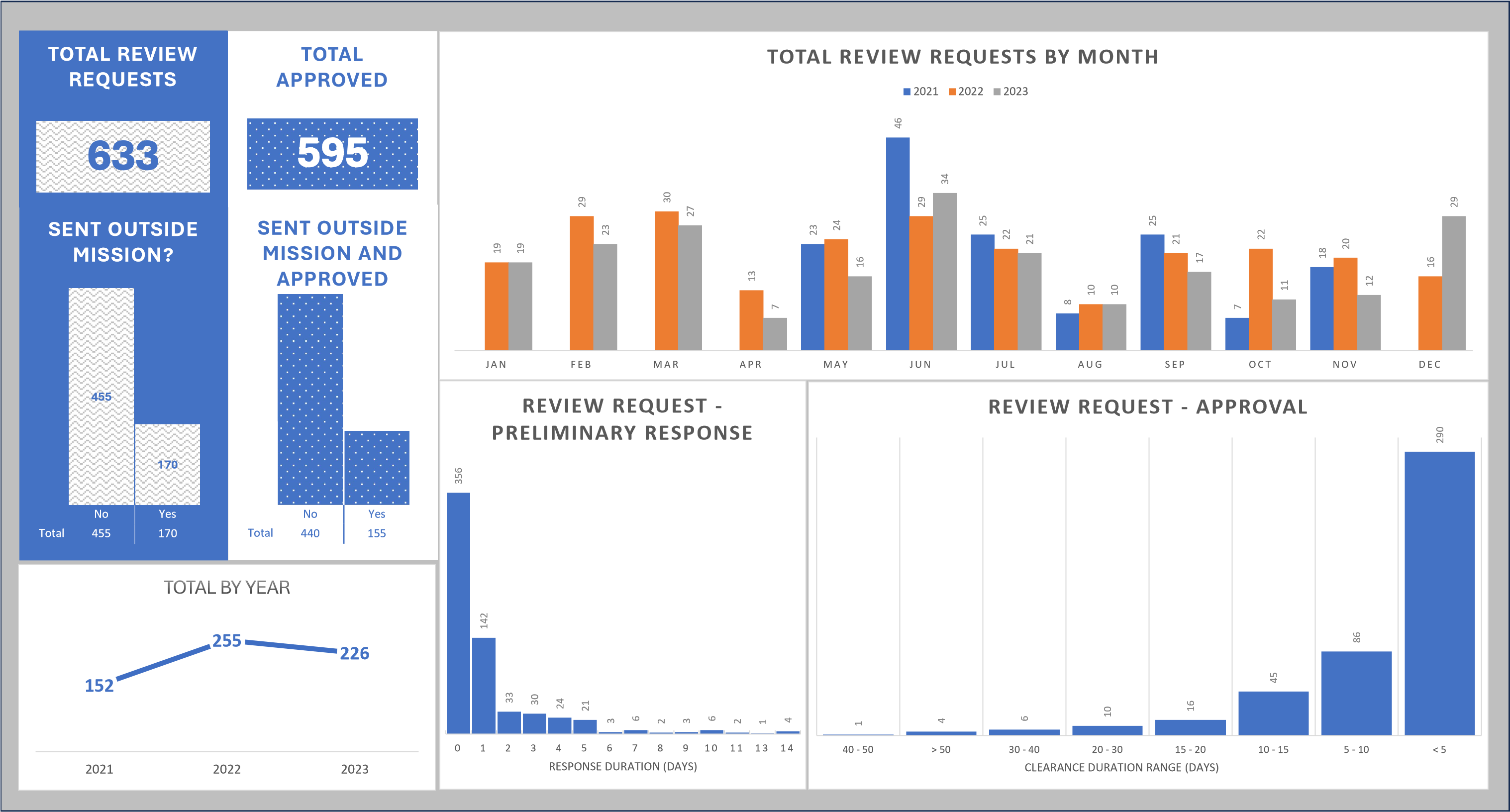Click the 290 bar for under 5 days clearance

tap(1440, 593)
